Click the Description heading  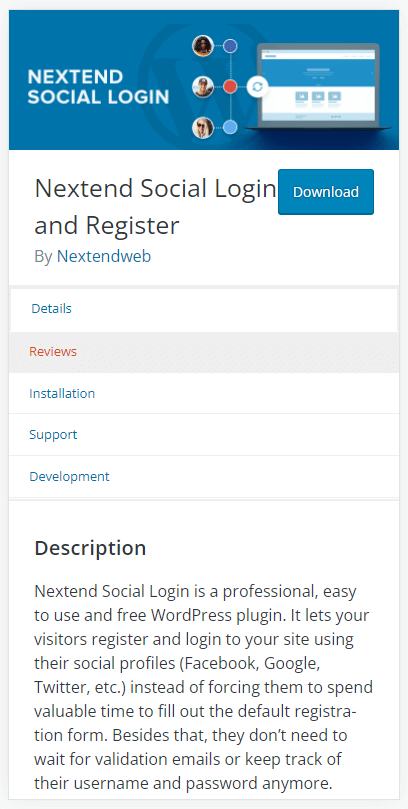[x=90, y=548]
